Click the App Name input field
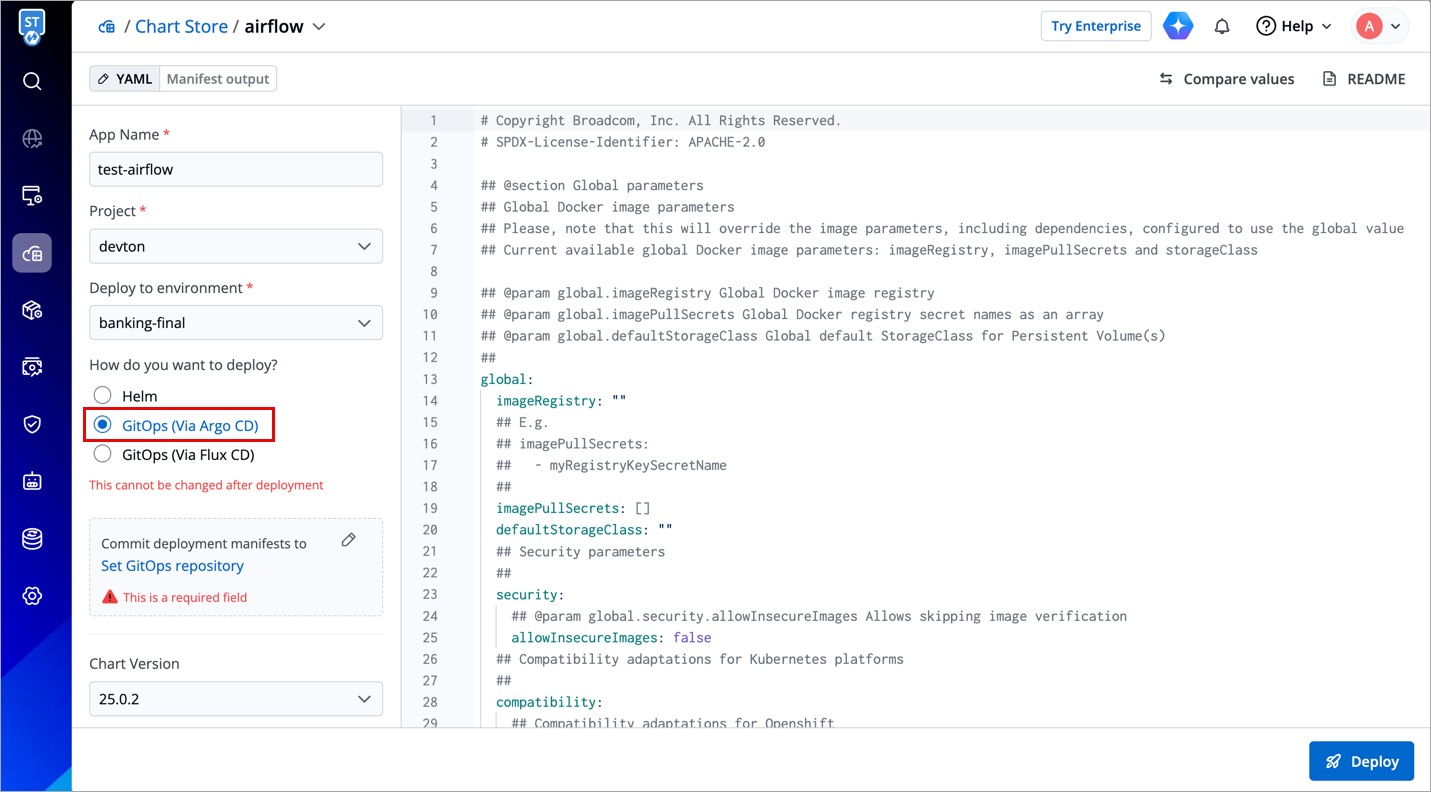Viewport: 1431px width, 792px height. click(236, 169)
